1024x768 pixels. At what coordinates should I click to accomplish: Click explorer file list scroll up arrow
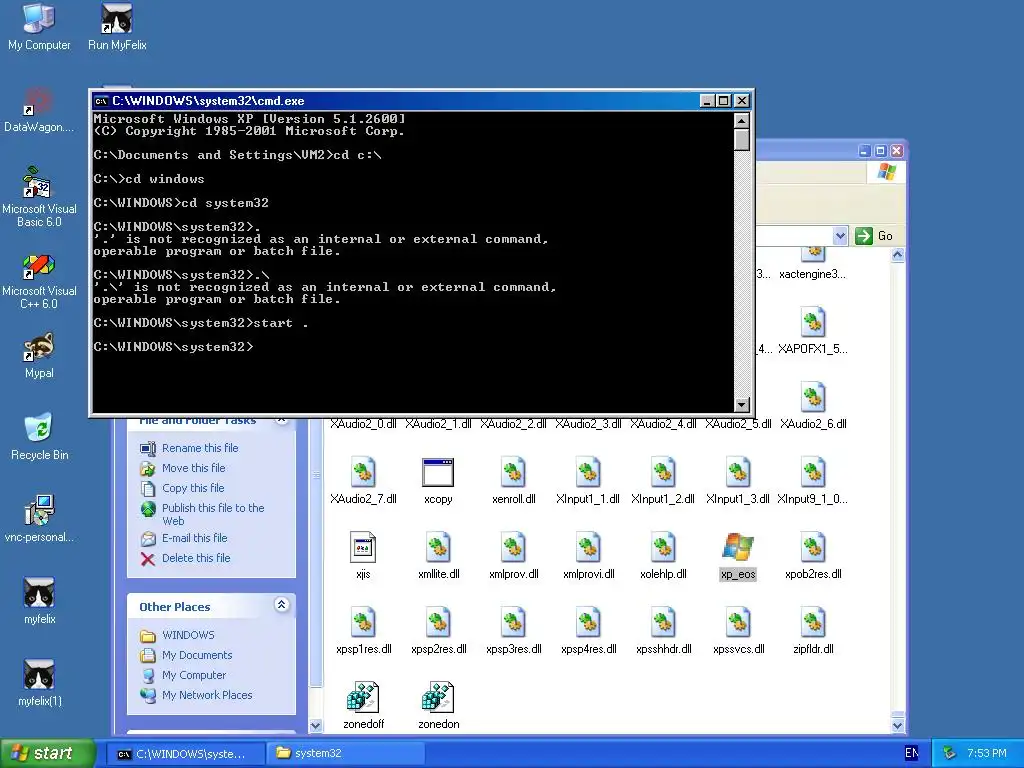[898, 255]
